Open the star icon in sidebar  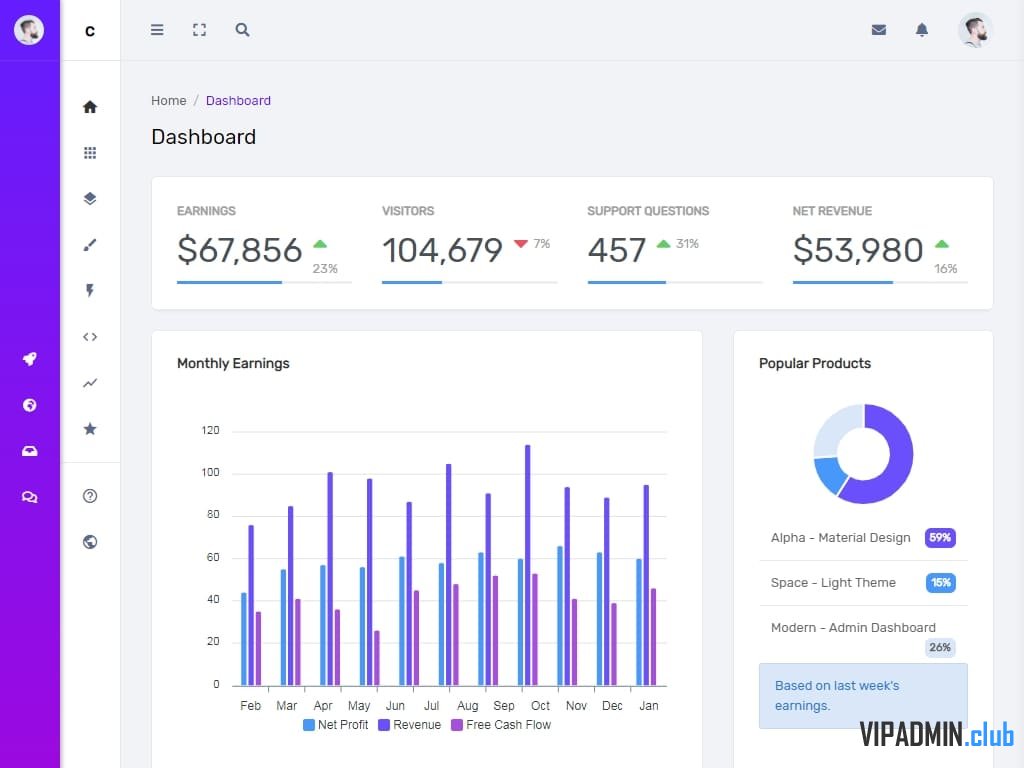click(90, 428)
